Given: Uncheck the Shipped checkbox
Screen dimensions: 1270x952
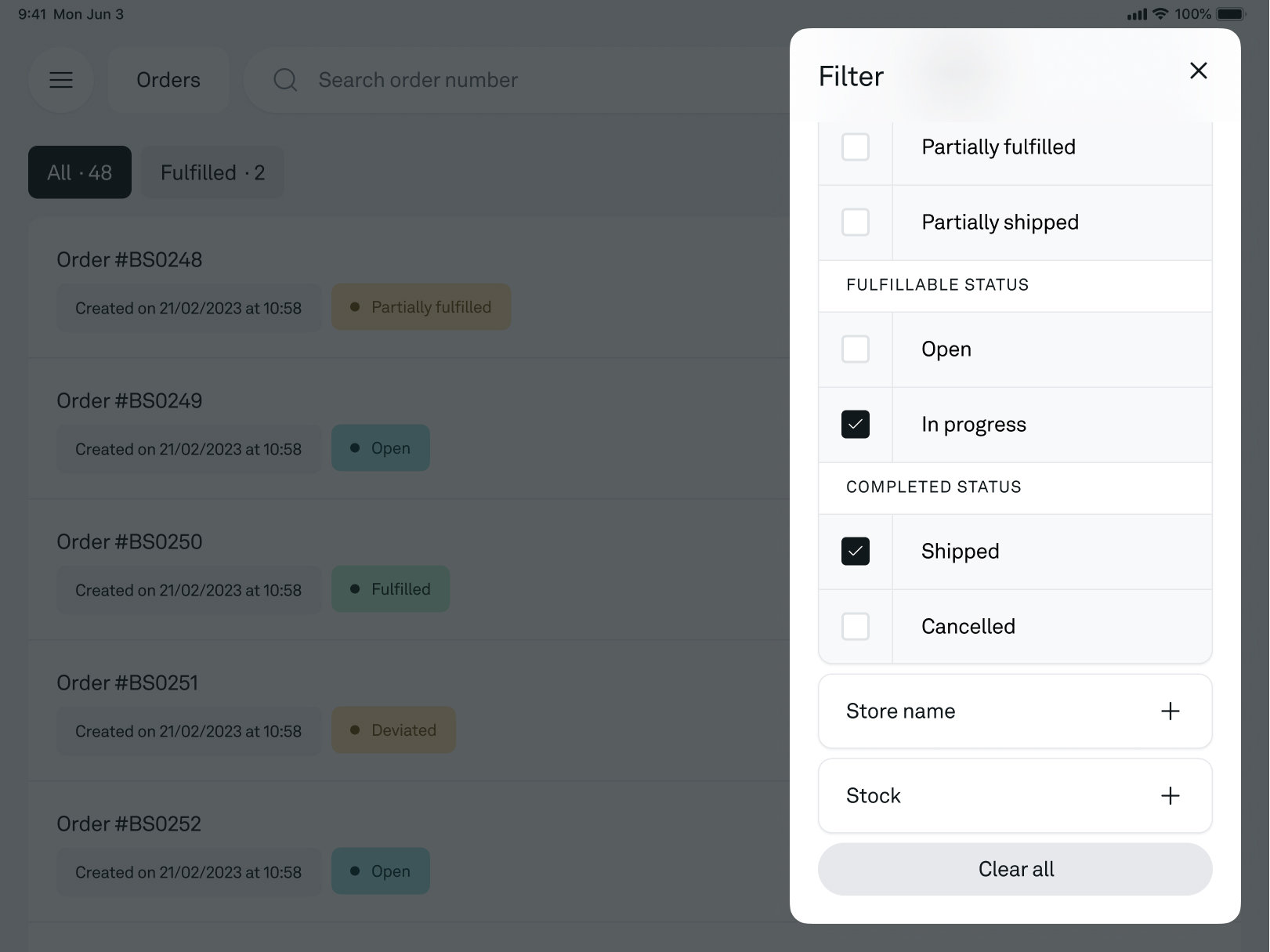Looking at the screenshot, I should [856, 552].
